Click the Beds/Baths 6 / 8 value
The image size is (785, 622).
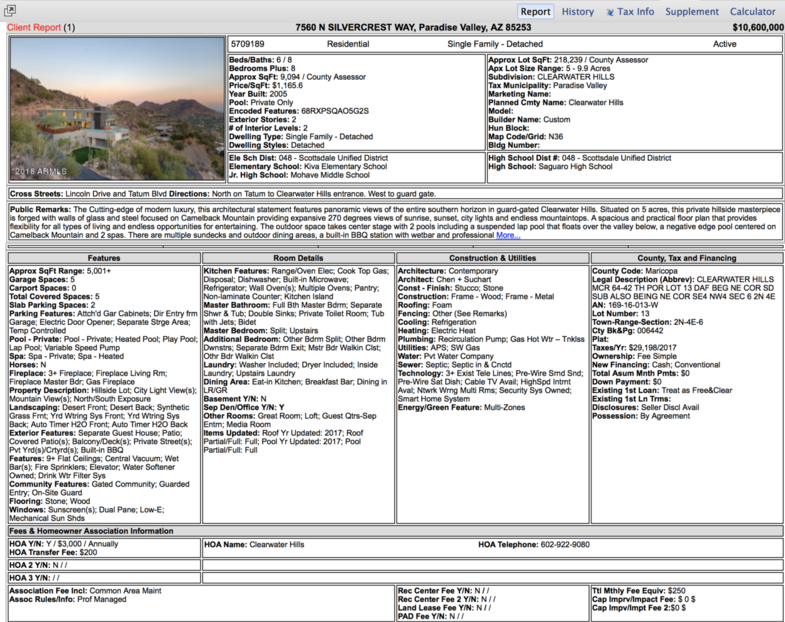pos(260,60)
